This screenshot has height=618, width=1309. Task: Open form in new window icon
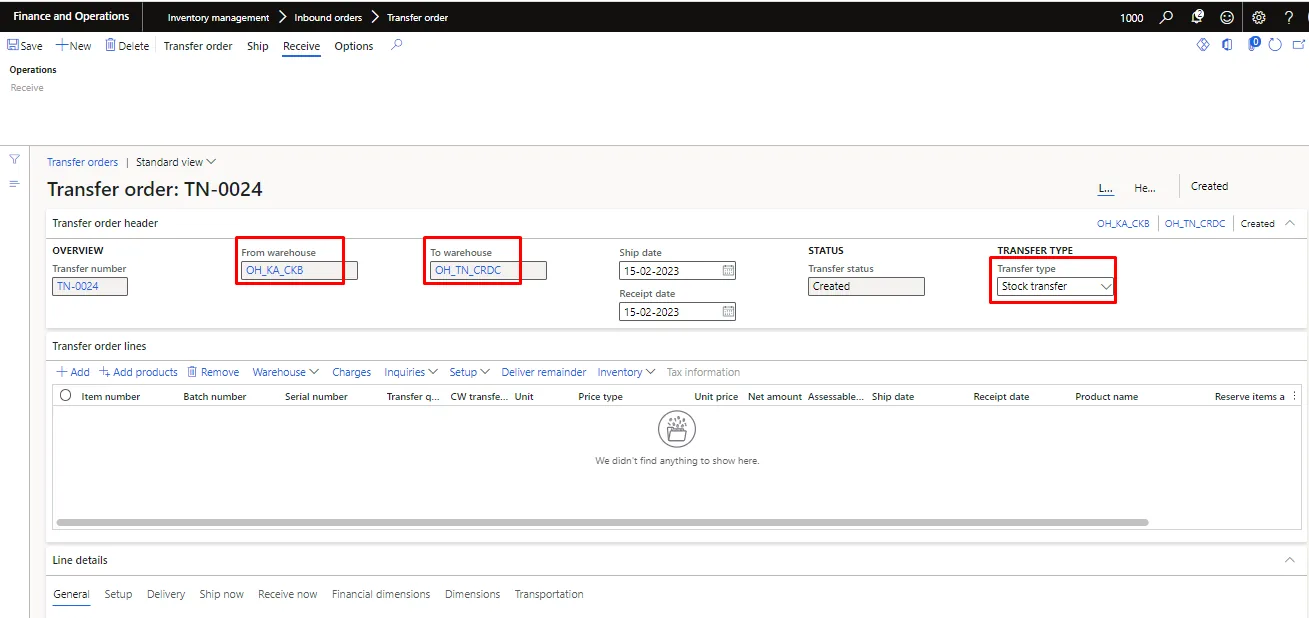pyautogui.click(x=1299, y=45)
